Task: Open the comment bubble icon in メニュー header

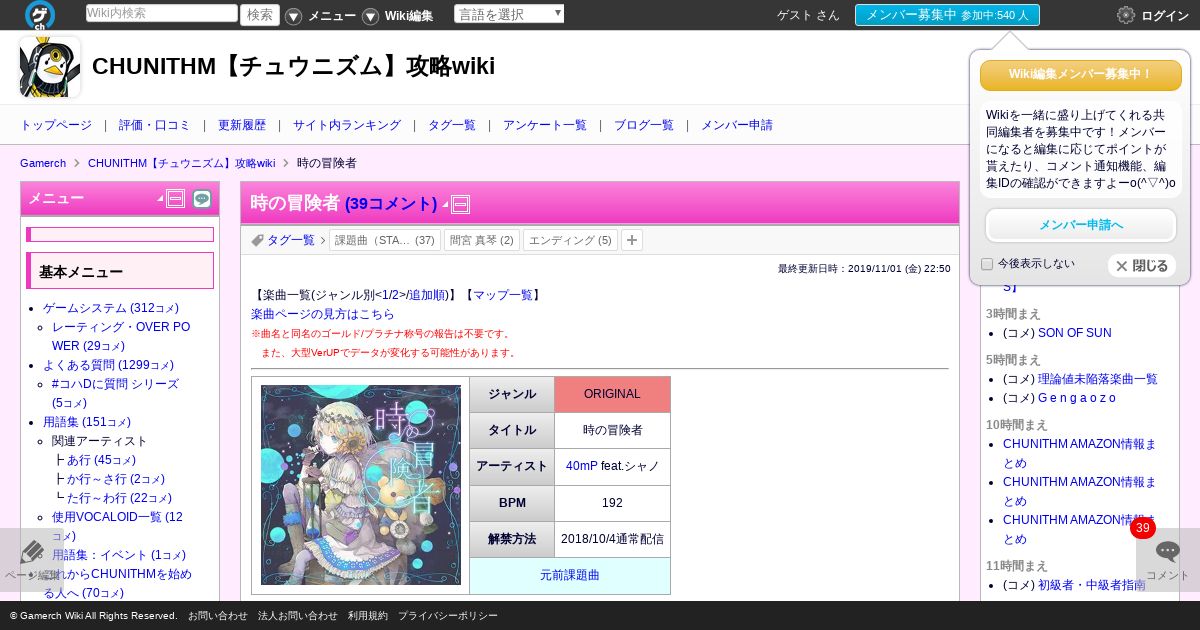Action: (202, 199)
